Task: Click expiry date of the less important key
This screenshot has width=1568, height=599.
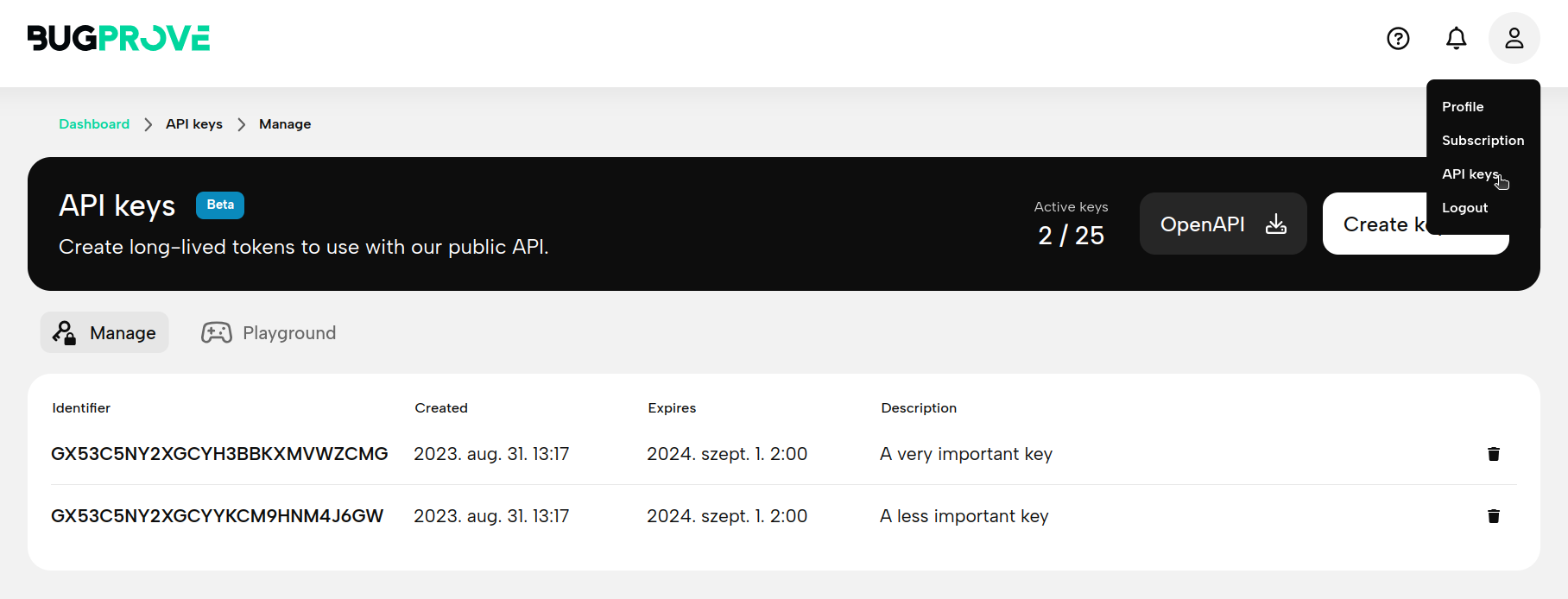Action: 727,516
